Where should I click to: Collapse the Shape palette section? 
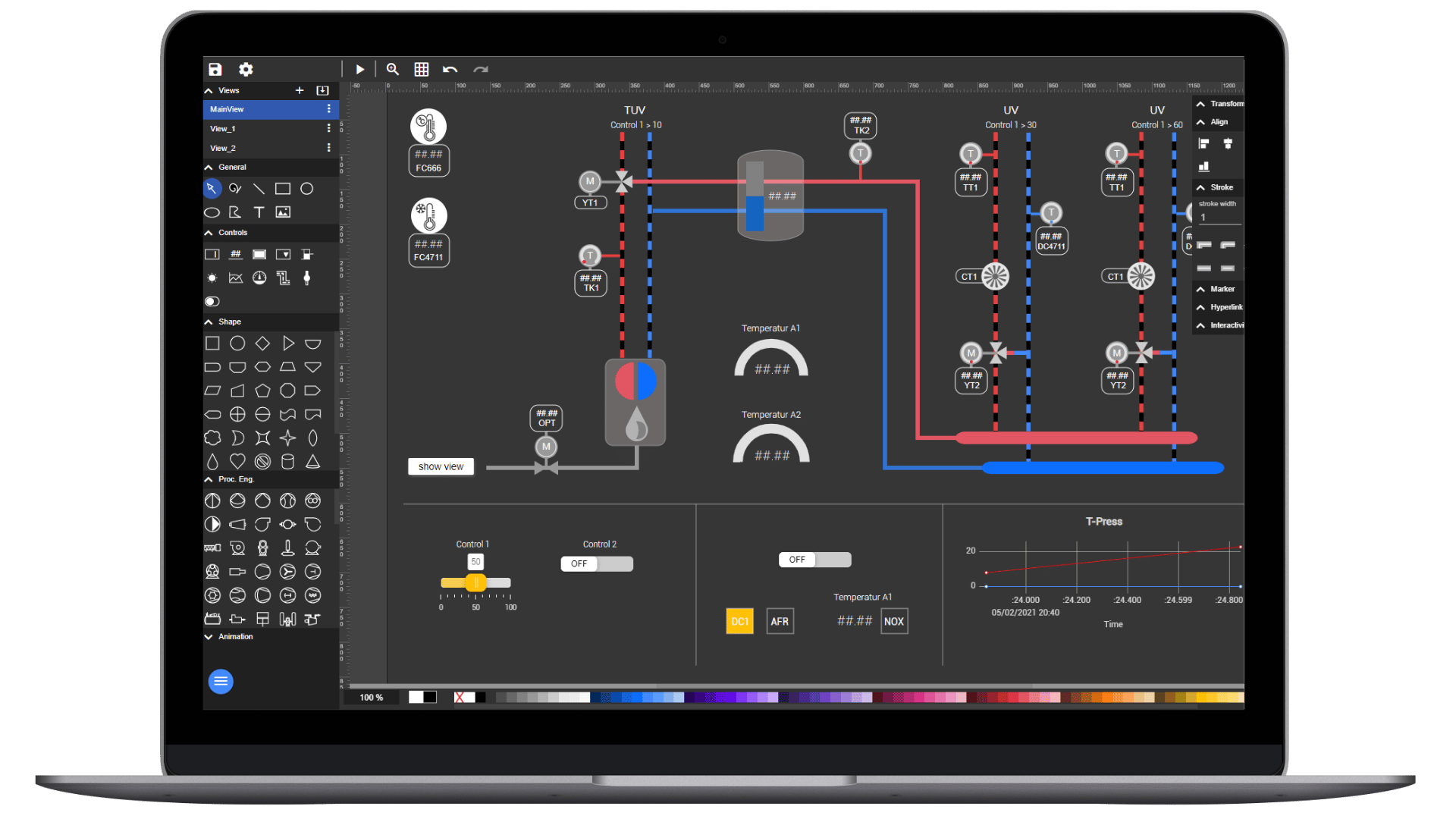click(209, 322)
